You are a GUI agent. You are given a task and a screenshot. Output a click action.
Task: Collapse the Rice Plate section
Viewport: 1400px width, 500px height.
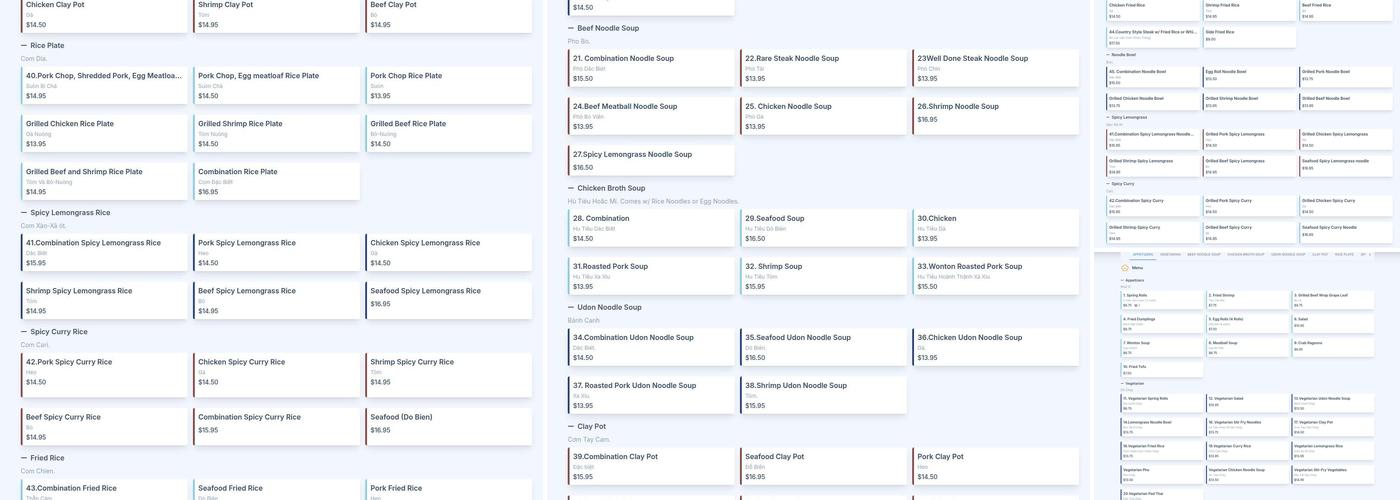point(24,45)
